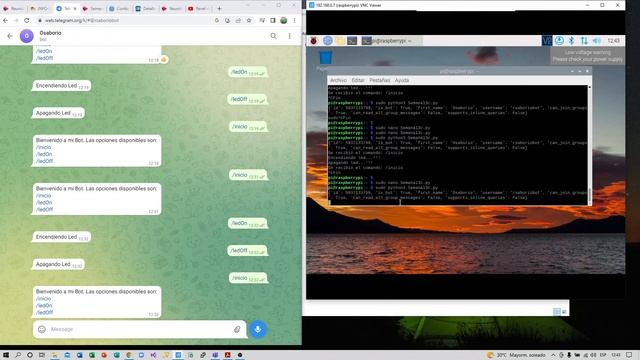The width and height of the screenshot is (640, 360).
Task: Click the Raspberry Pi panel clock
Action: pos(613,40)
